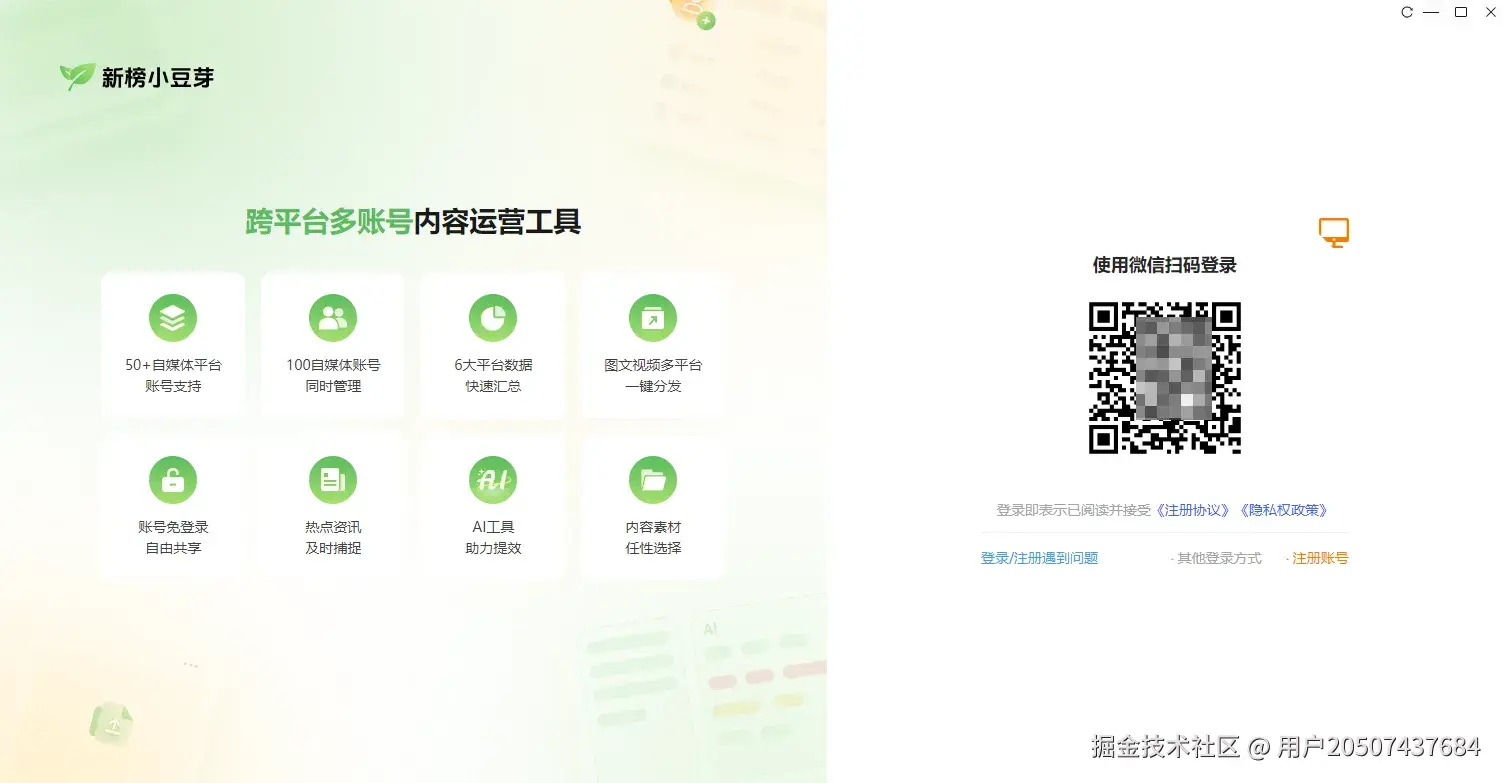Screen dimensions: 1503x783
Task: Choose 其他登录方式
Action: [x=1219, y=558]
